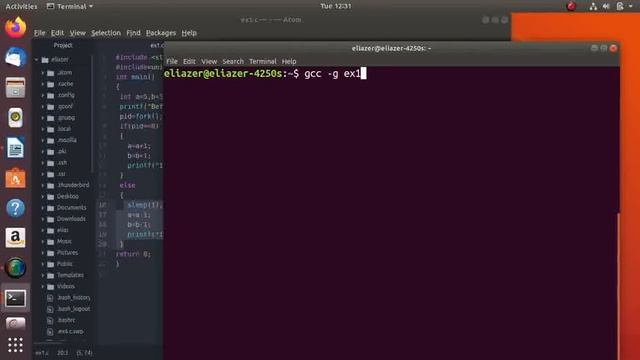This screenshot has width=640, height=360.
Task: Open Atom's Edit menu
Action: point(57,33)
